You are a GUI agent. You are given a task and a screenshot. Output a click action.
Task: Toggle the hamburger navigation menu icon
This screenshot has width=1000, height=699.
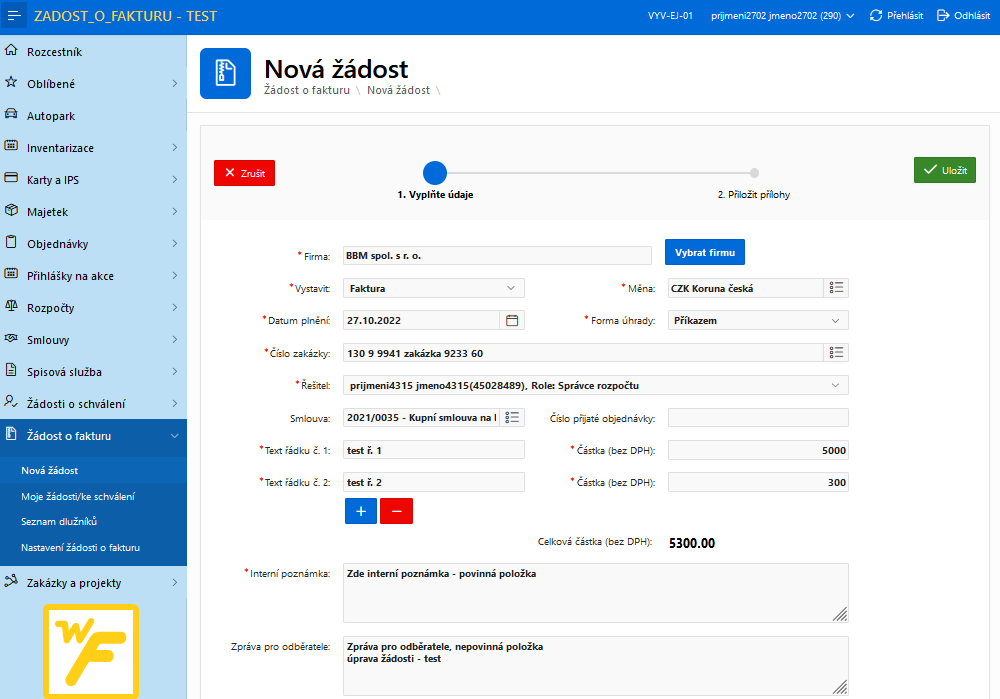tap(13, 15)
